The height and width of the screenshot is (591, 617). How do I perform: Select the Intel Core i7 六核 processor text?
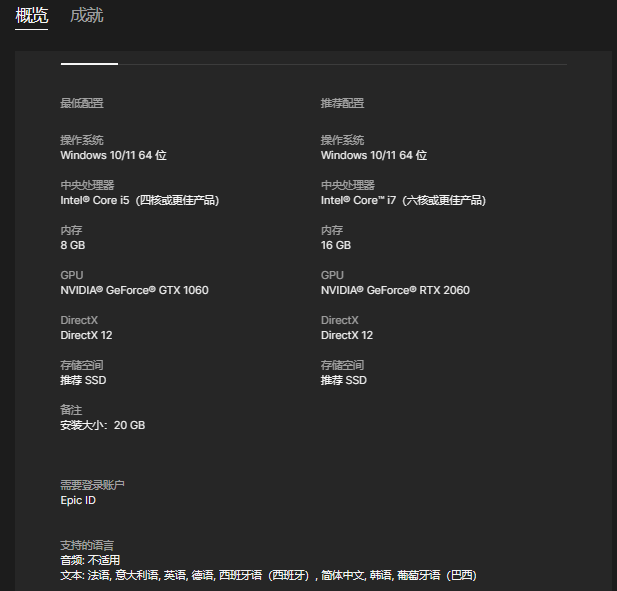pyautogui.click(x=404, y=200)
